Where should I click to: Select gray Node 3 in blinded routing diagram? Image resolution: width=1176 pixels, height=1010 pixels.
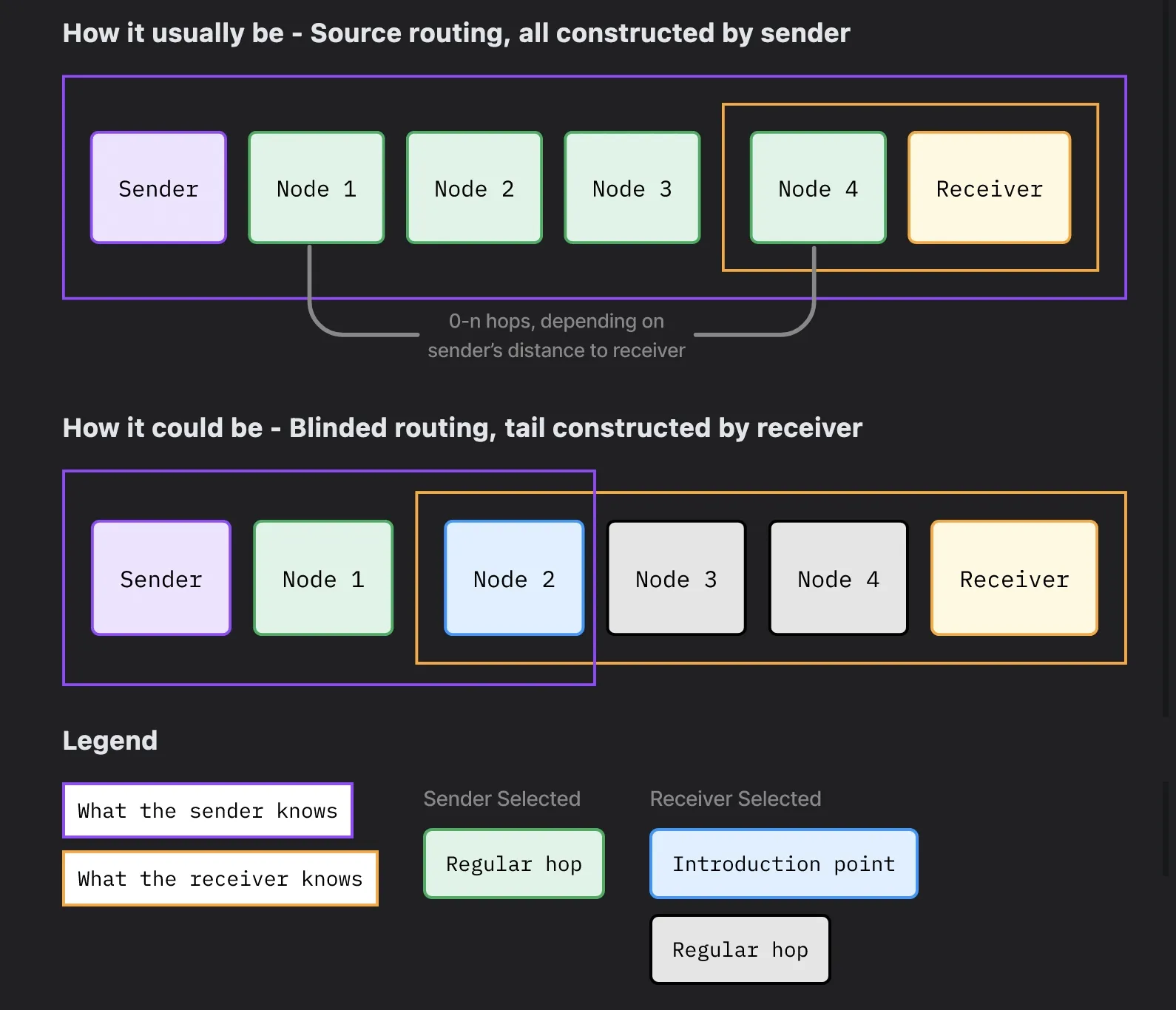point(676,578)
